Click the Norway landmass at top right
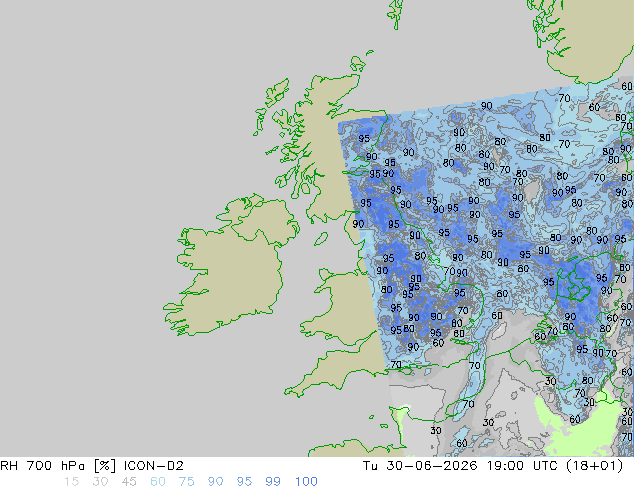The height and width of the screenshot is (490, 634). 598,36
